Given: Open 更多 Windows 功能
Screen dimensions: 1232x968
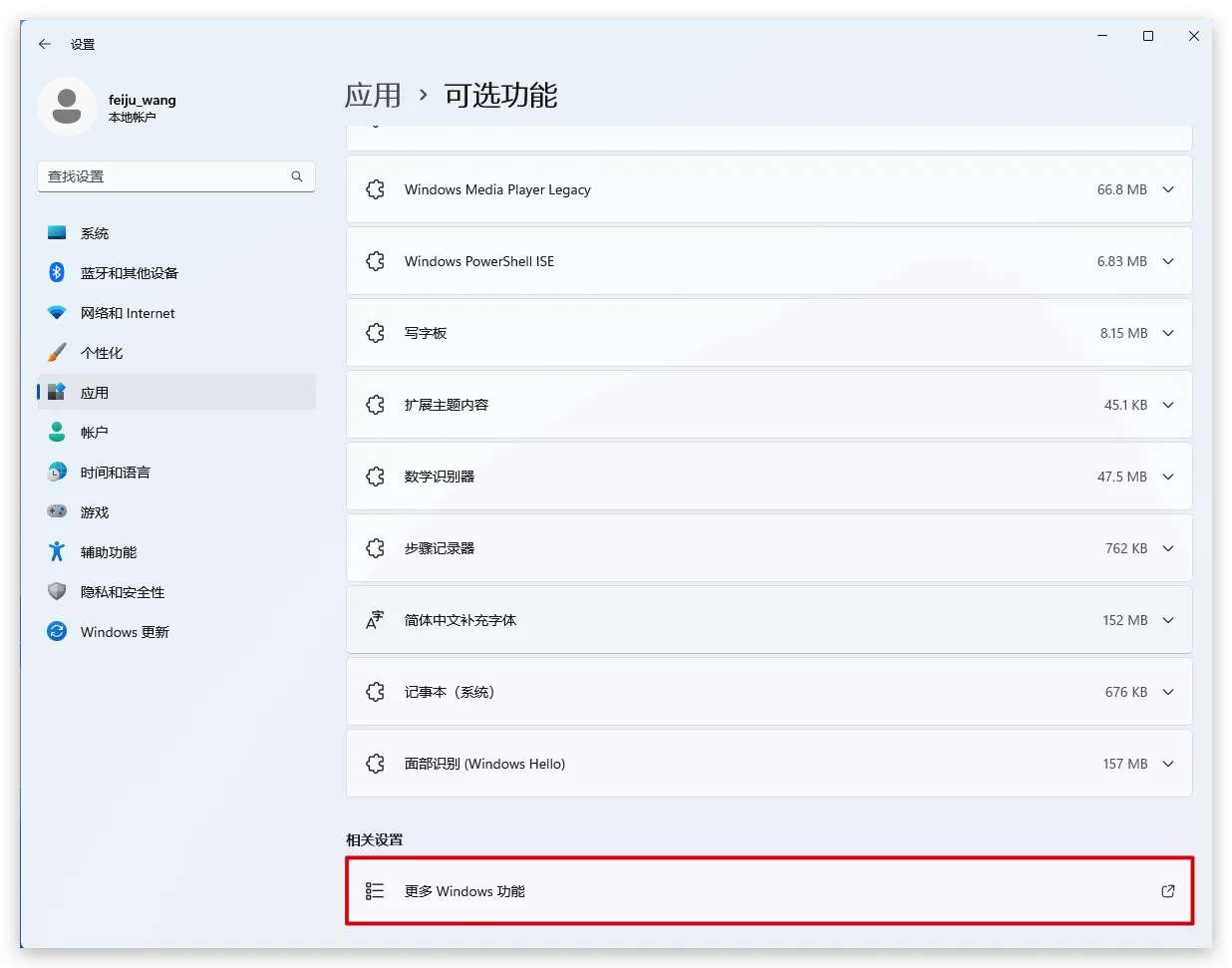Looking at the screenshot, I should point(770,891).
